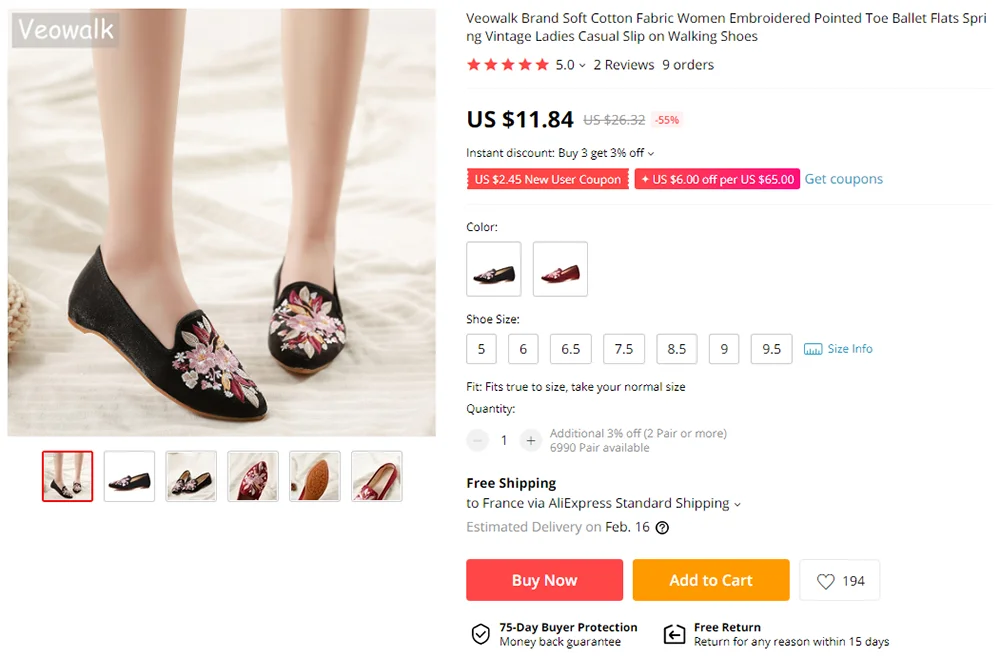1000x657 pixels.
Task: Pick shoe size 9.5
Action: click(x=772, y=349)
